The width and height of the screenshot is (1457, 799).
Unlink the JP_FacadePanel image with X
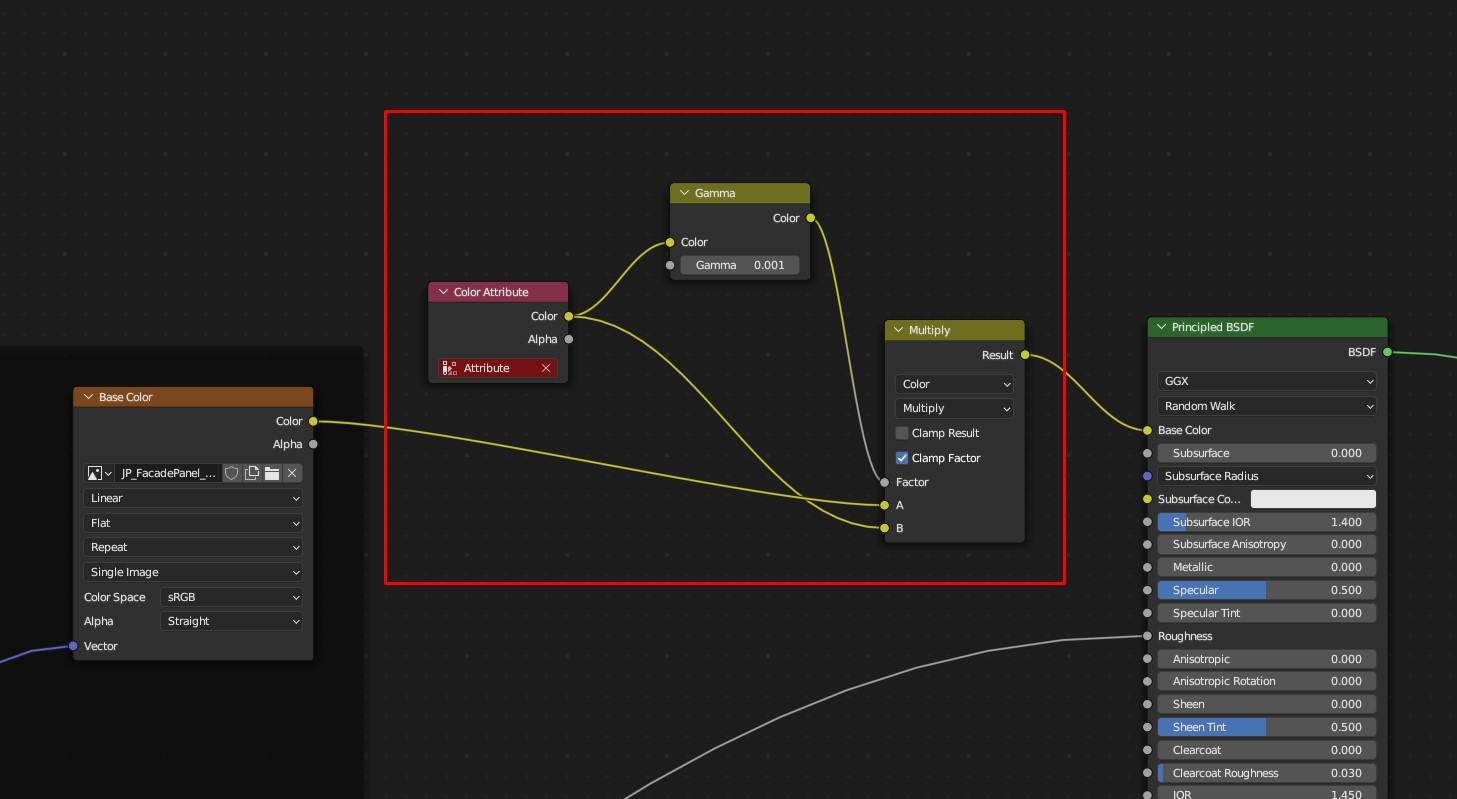coord(292,473)
